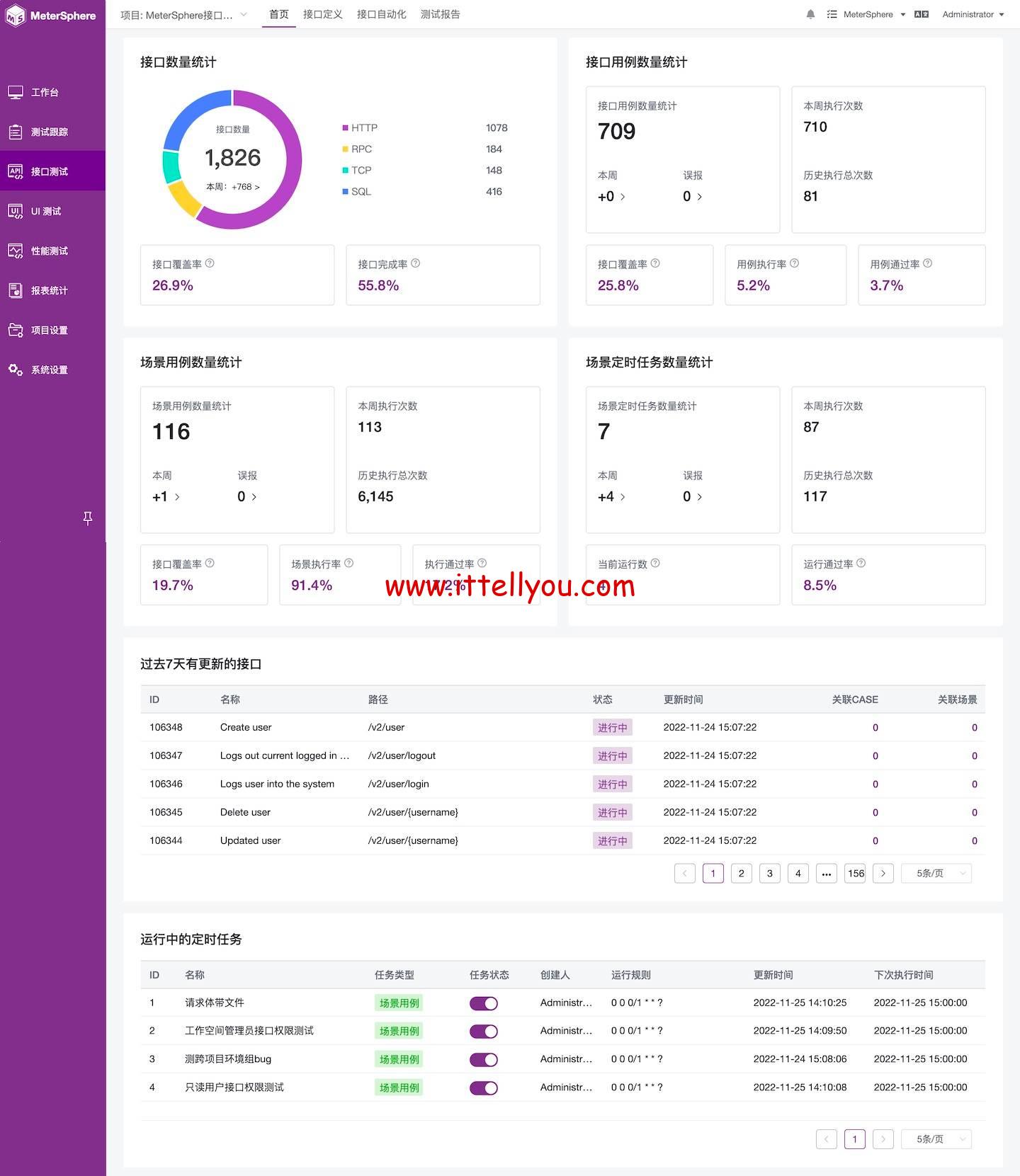Toggle the 只读用户接口权限测试 task switch
The width and height of the screenshot is (1020, 1176).
(483, 1088)
